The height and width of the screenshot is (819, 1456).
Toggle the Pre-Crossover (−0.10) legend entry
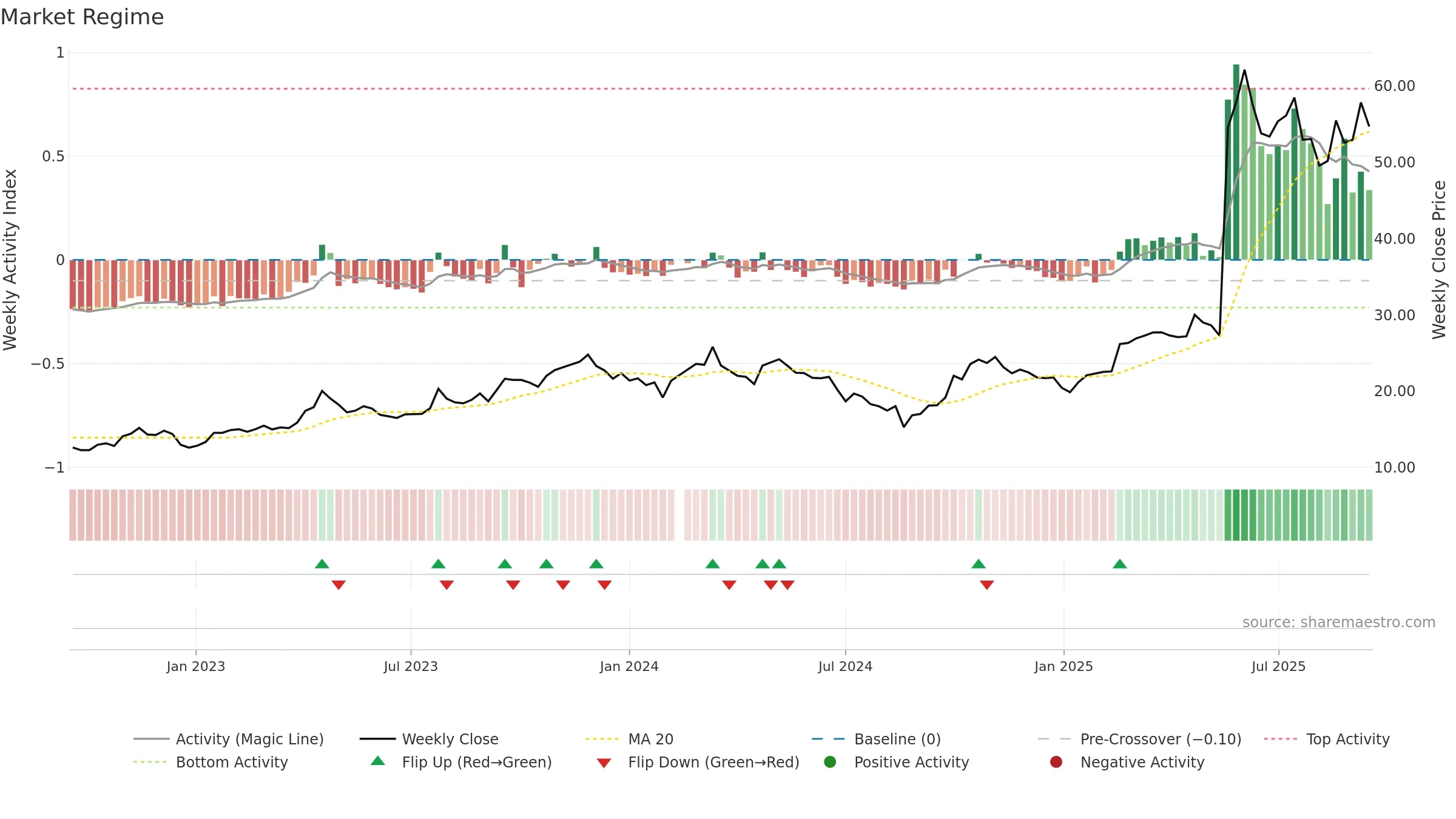click(x=1139, y=739)
